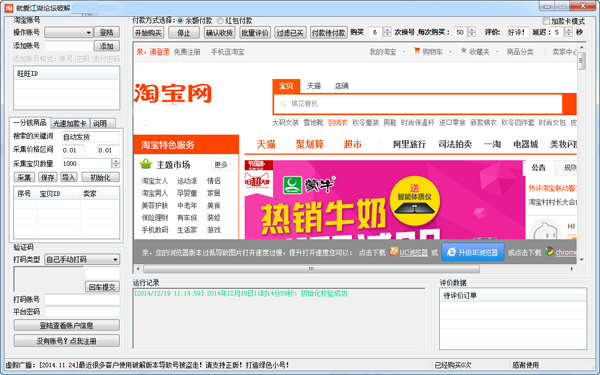
Task: Click 搜索的关键词 input field
Action: point(91,137)
